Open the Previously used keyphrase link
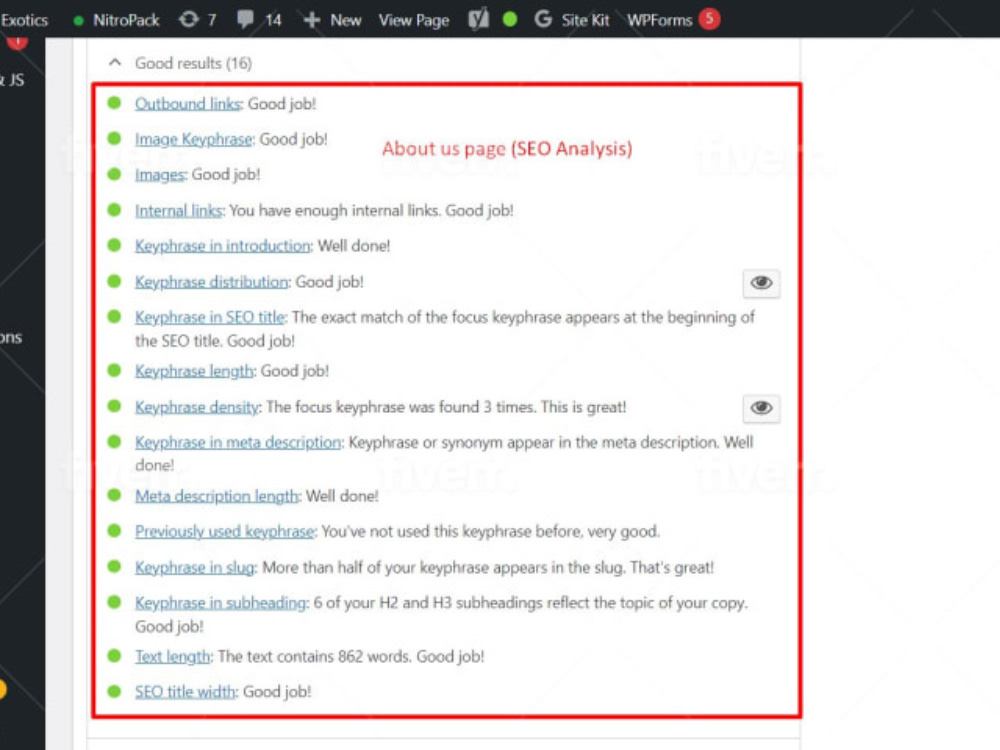 [224, 531]
